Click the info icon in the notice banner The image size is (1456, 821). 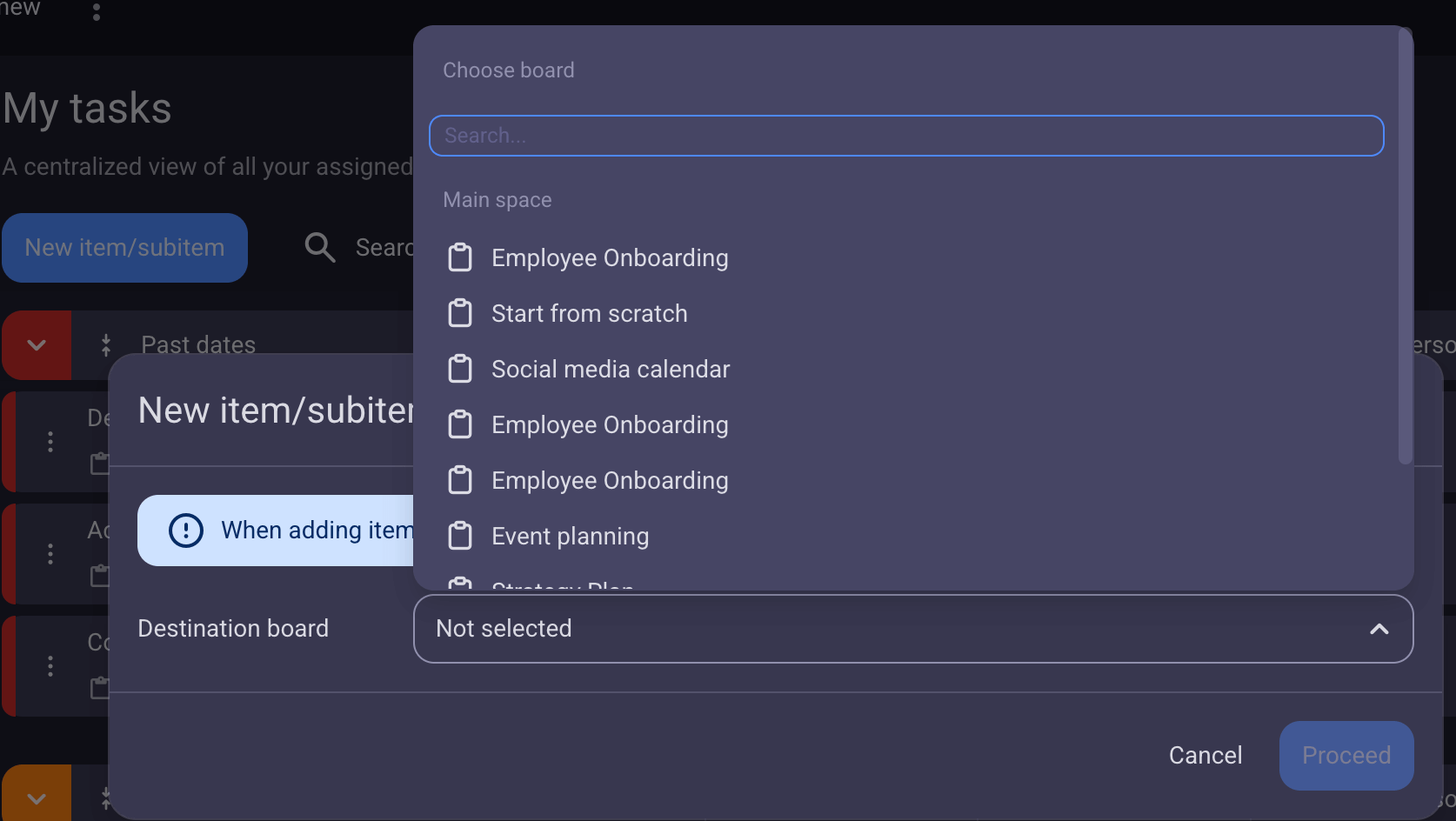coord(186,531)
